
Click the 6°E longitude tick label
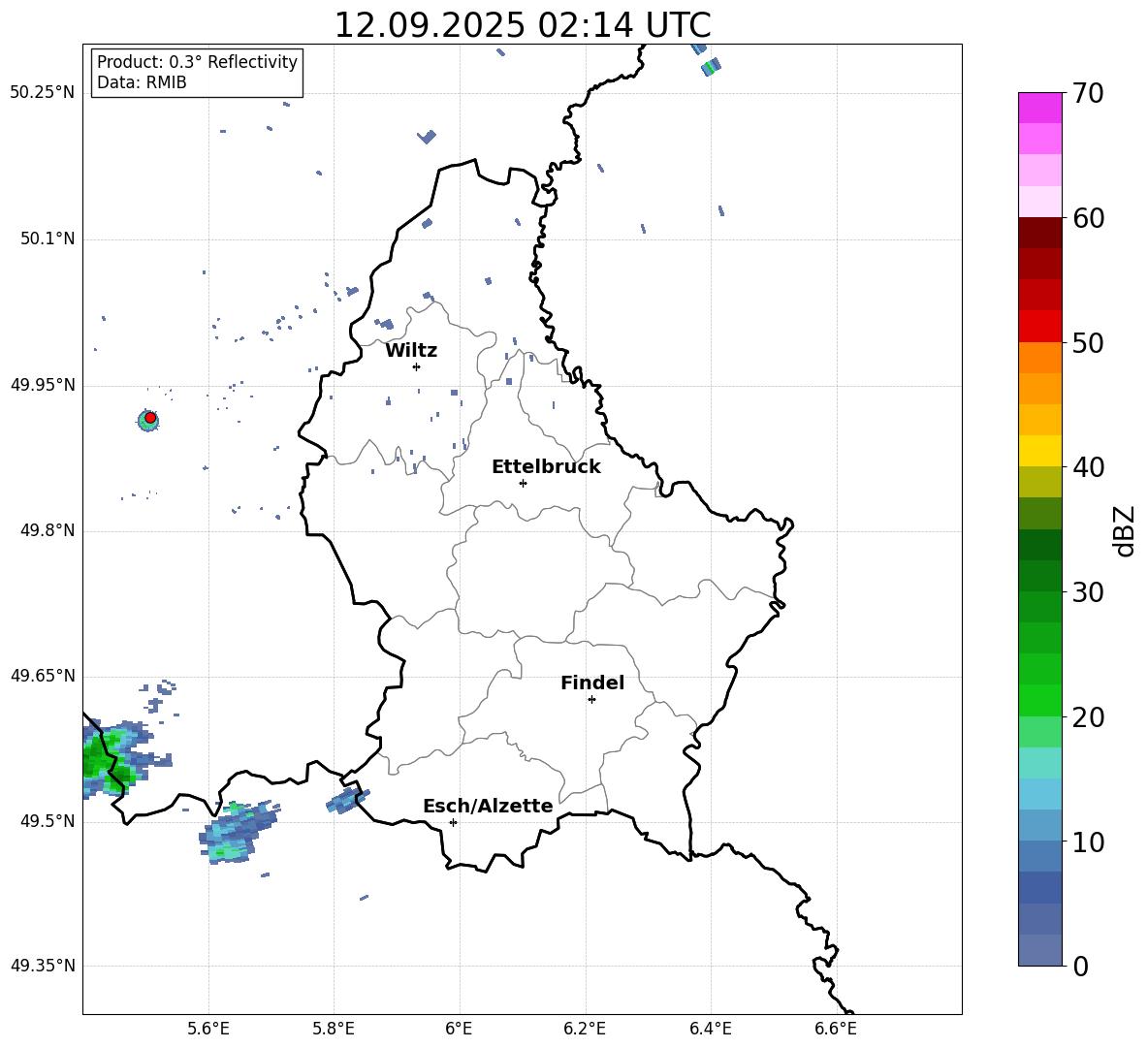click(x=459, y=1029)
